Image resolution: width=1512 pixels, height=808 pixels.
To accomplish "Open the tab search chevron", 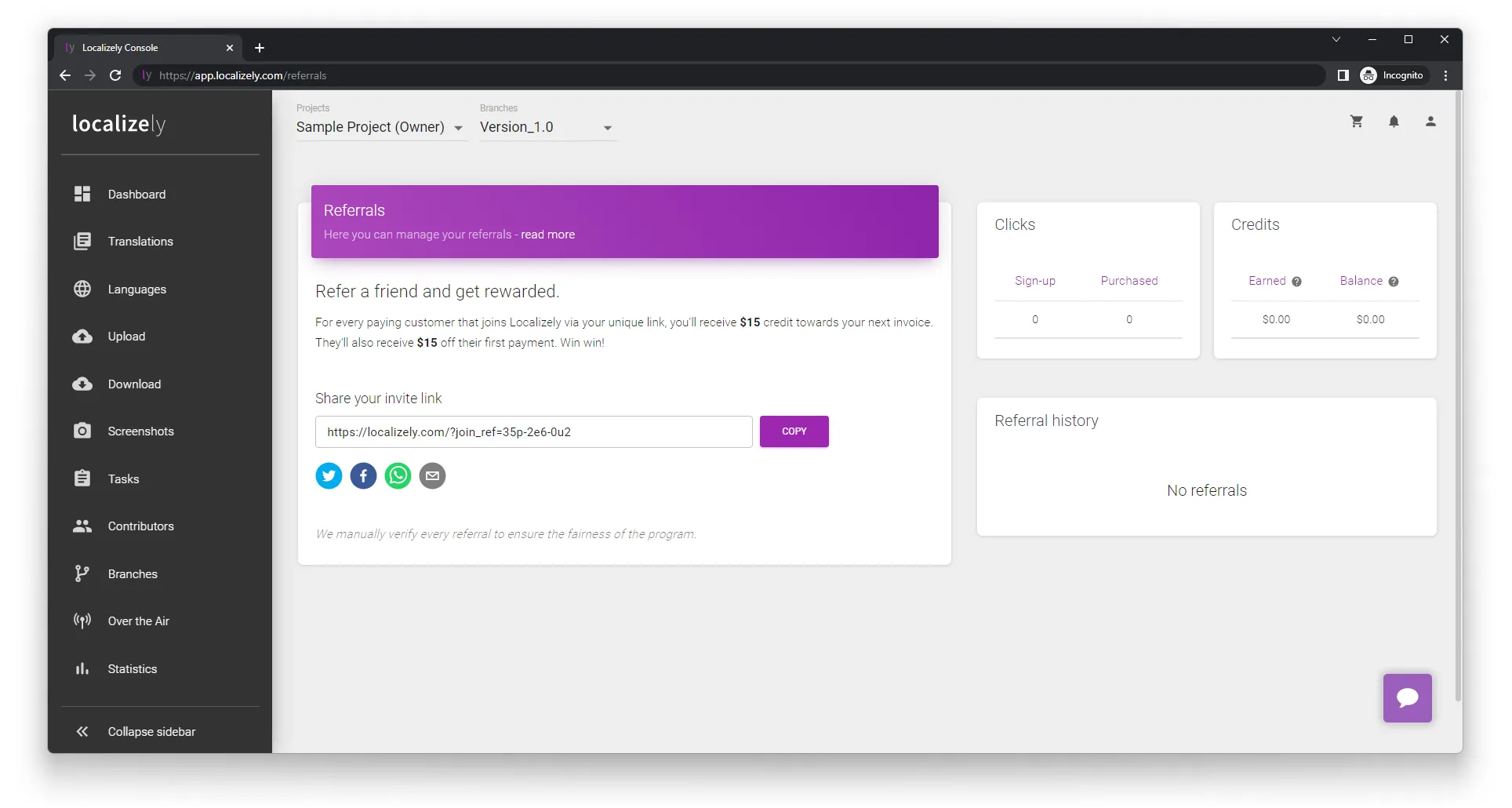I will click(x=1336, y=39).
